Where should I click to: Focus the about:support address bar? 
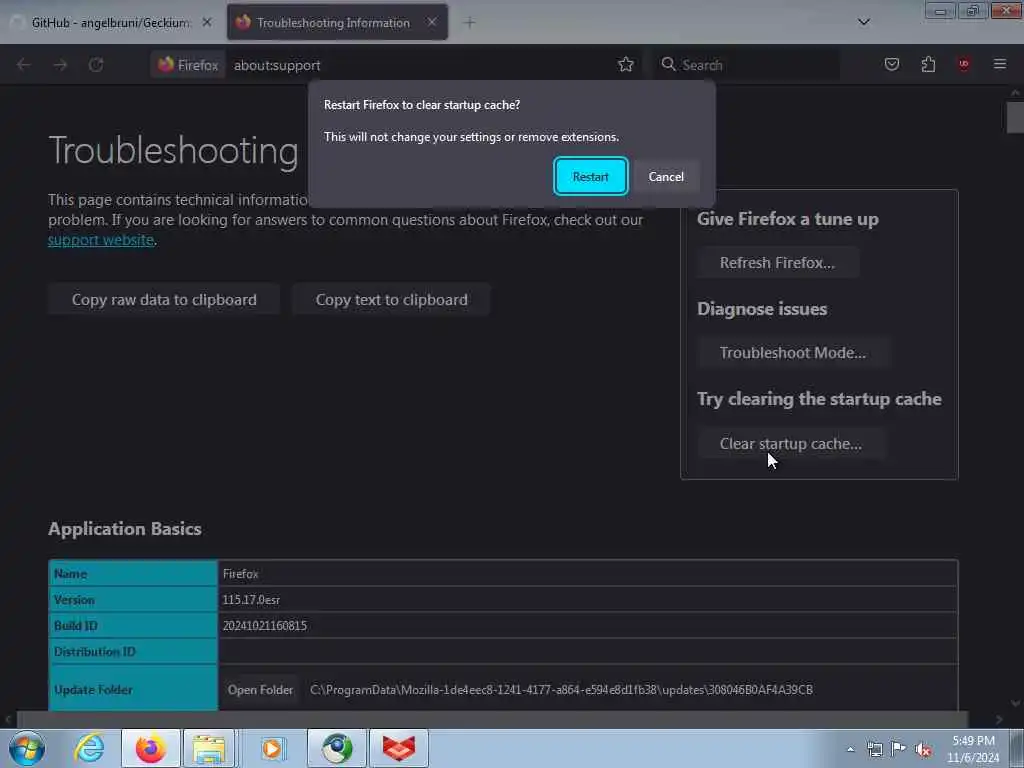coord(418,65)
